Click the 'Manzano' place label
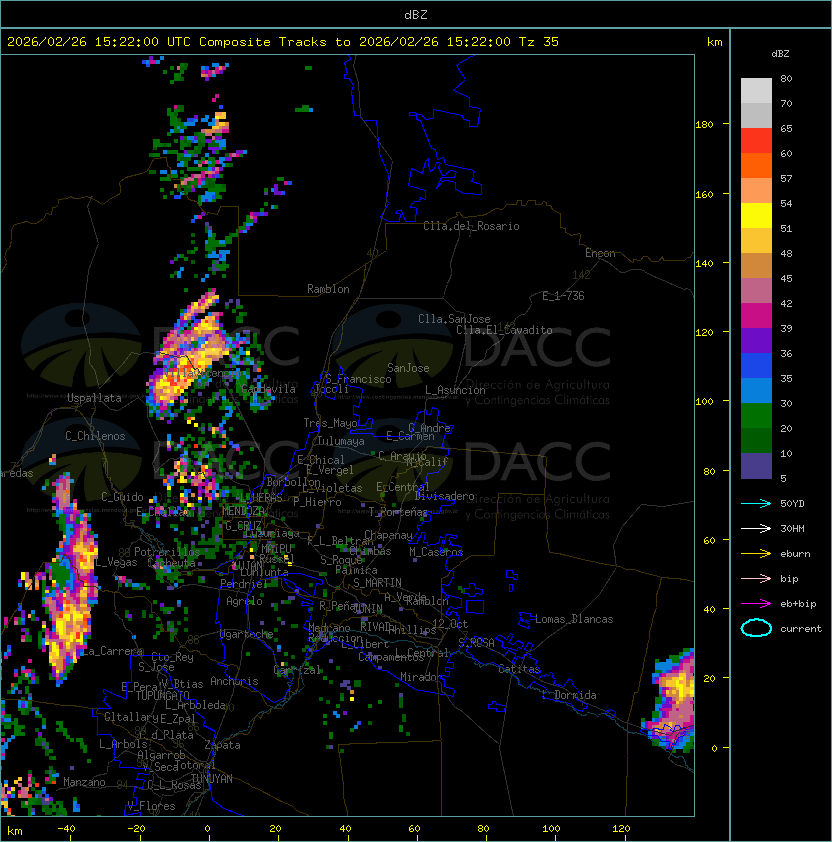 pyautogui.click(x=84, y=782)
